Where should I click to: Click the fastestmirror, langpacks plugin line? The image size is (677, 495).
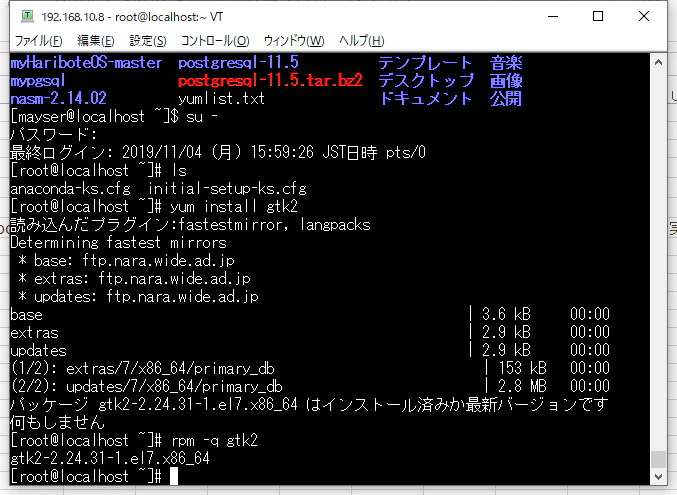click(x=190, y=225)
